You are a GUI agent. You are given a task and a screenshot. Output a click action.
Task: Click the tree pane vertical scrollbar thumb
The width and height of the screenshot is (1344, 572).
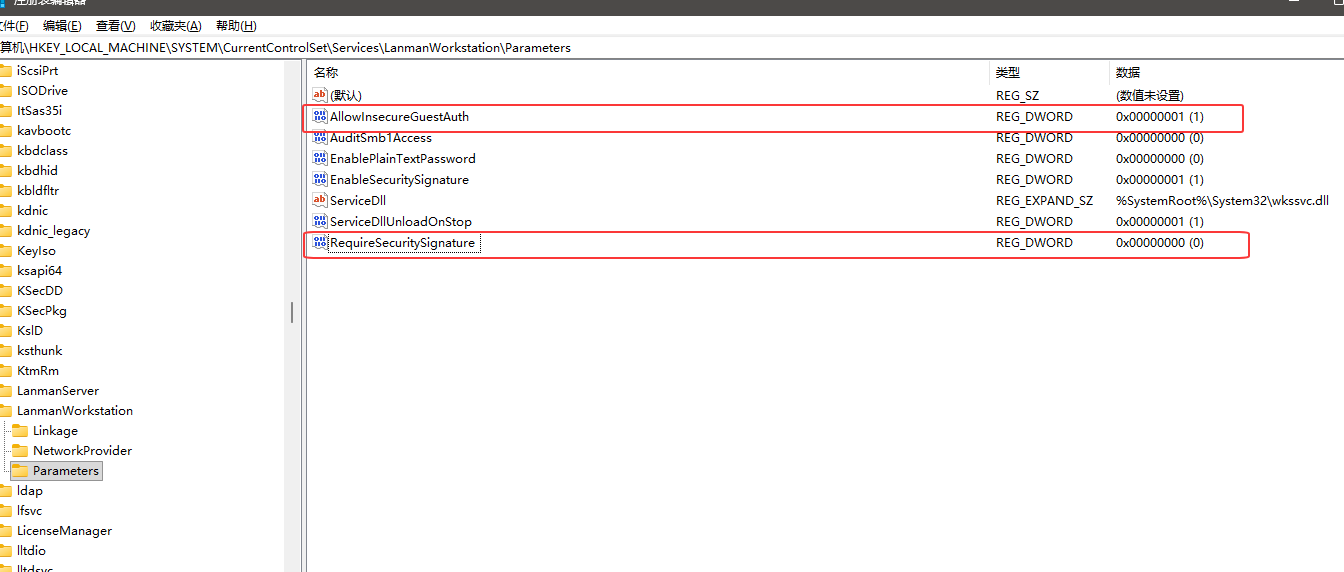(292, 312)
